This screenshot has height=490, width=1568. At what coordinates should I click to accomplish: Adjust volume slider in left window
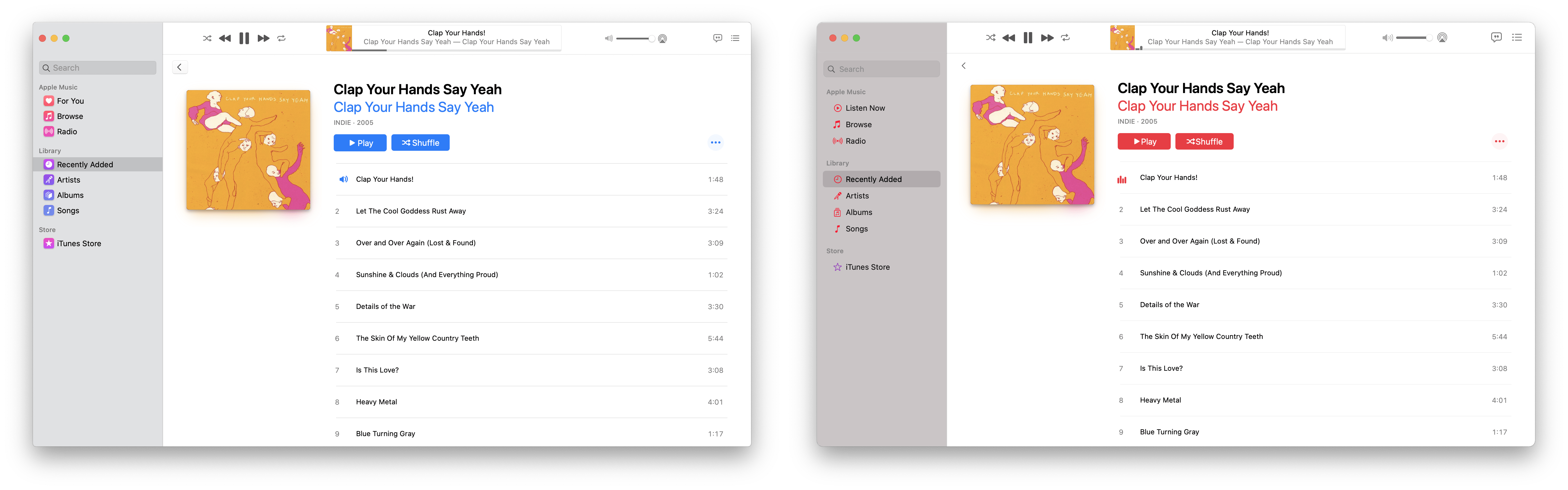[x=635, y=38]
